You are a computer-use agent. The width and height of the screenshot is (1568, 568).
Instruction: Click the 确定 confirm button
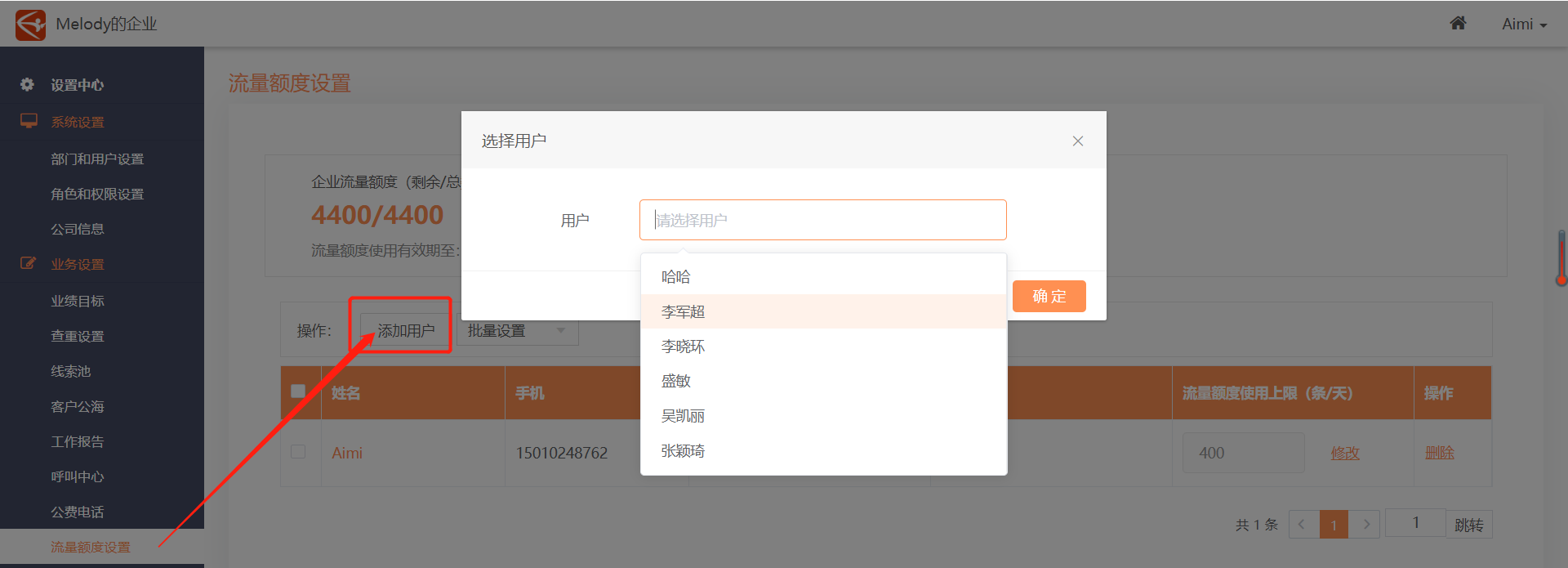1049,296
